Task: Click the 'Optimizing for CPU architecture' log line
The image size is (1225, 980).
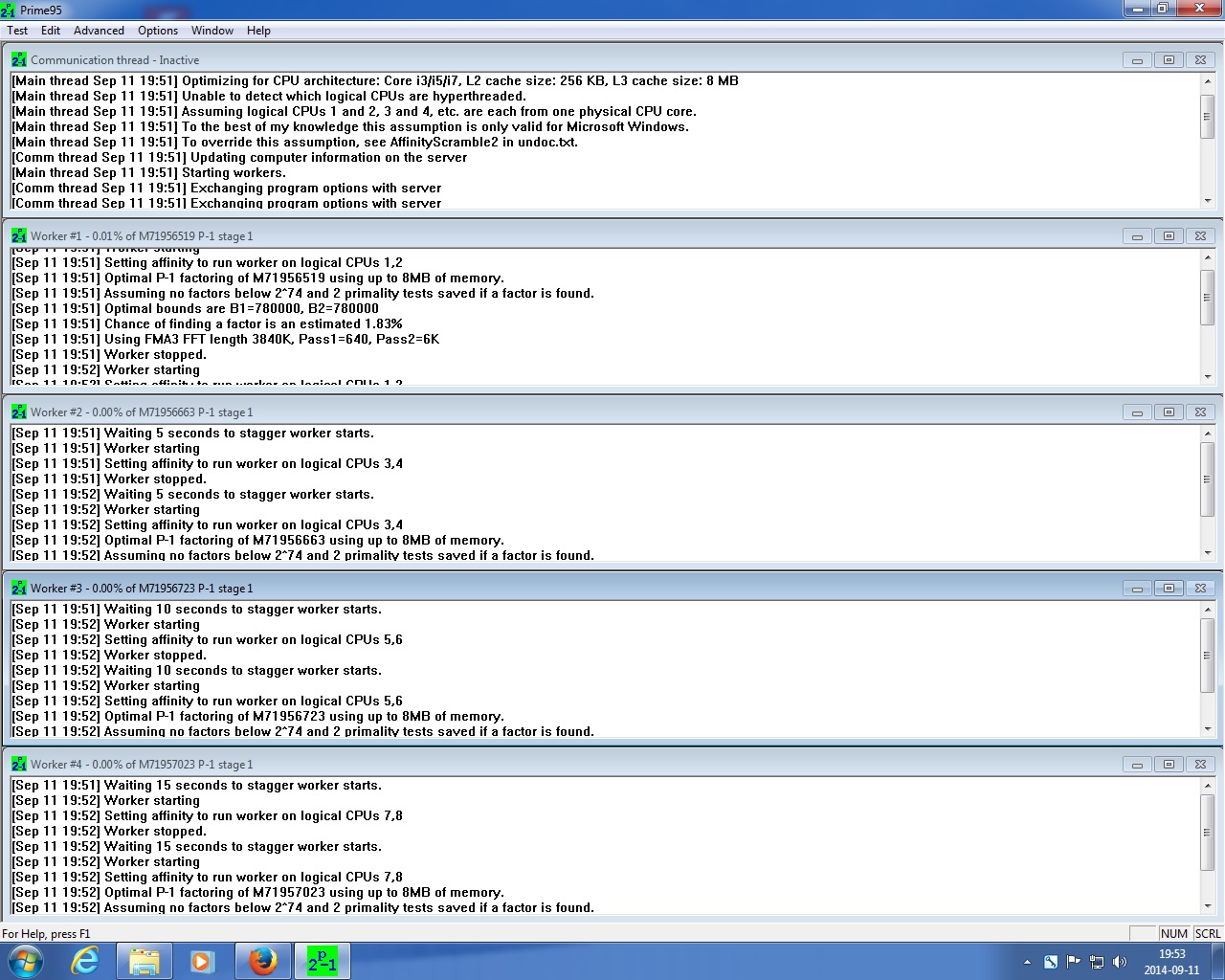Action: click(x=375, y=81)
